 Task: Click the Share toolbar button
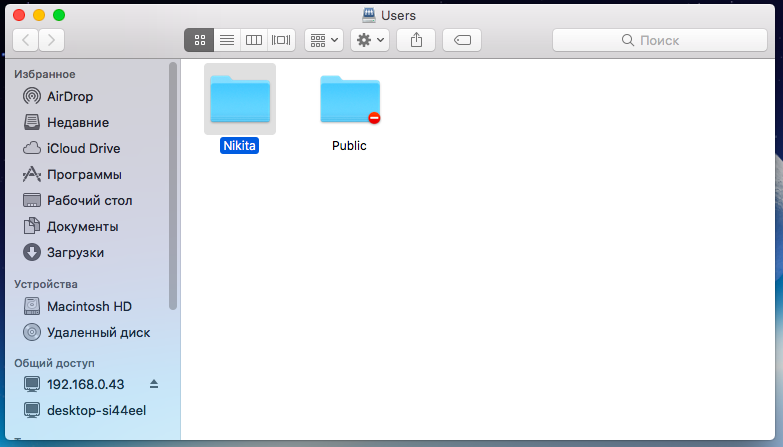[416, 40]
